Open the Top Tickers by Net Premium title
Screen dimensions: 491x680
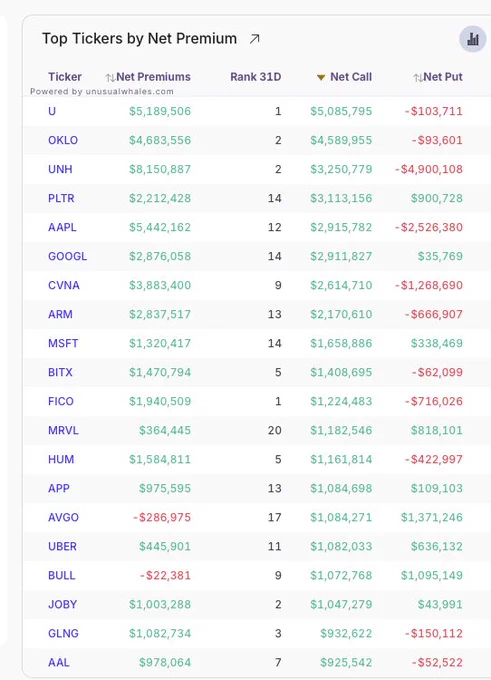139,39
